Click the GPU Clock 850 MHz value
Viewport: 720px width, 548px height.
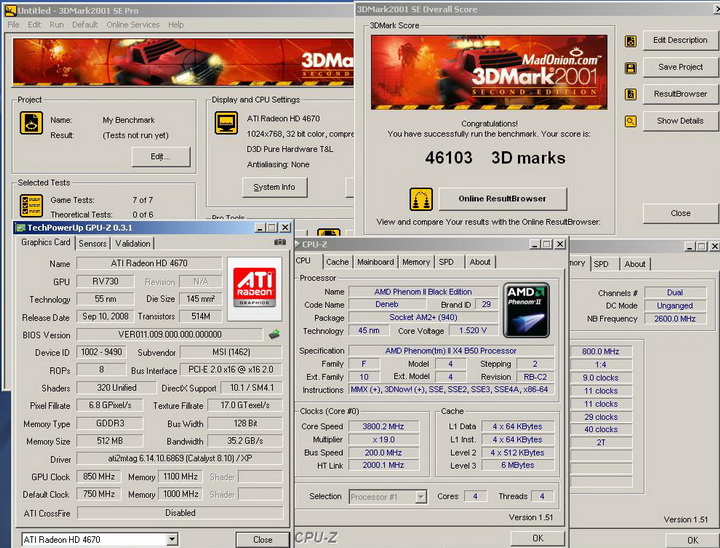click(x=99, y=476)
